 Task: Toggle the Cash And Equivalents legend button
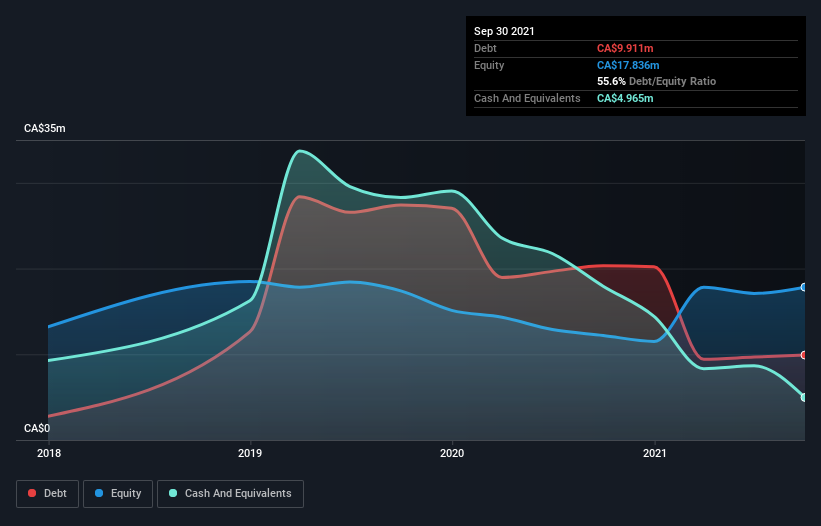coord(230,494)
